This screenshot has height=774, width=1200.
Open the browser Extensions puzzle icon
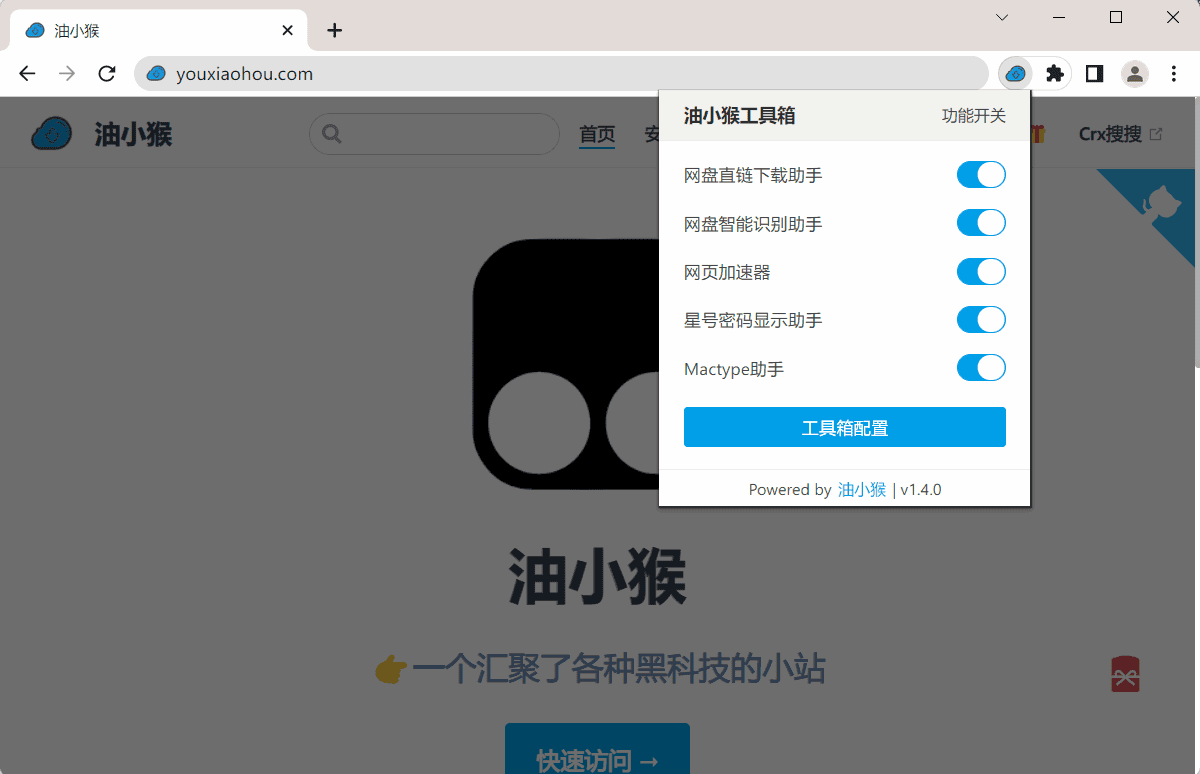pyautogui.click(x=1054, y=73)
